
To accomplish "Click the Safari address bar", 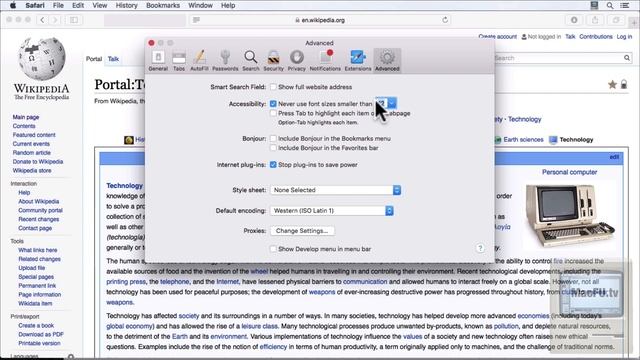I will tap(320, 20).
